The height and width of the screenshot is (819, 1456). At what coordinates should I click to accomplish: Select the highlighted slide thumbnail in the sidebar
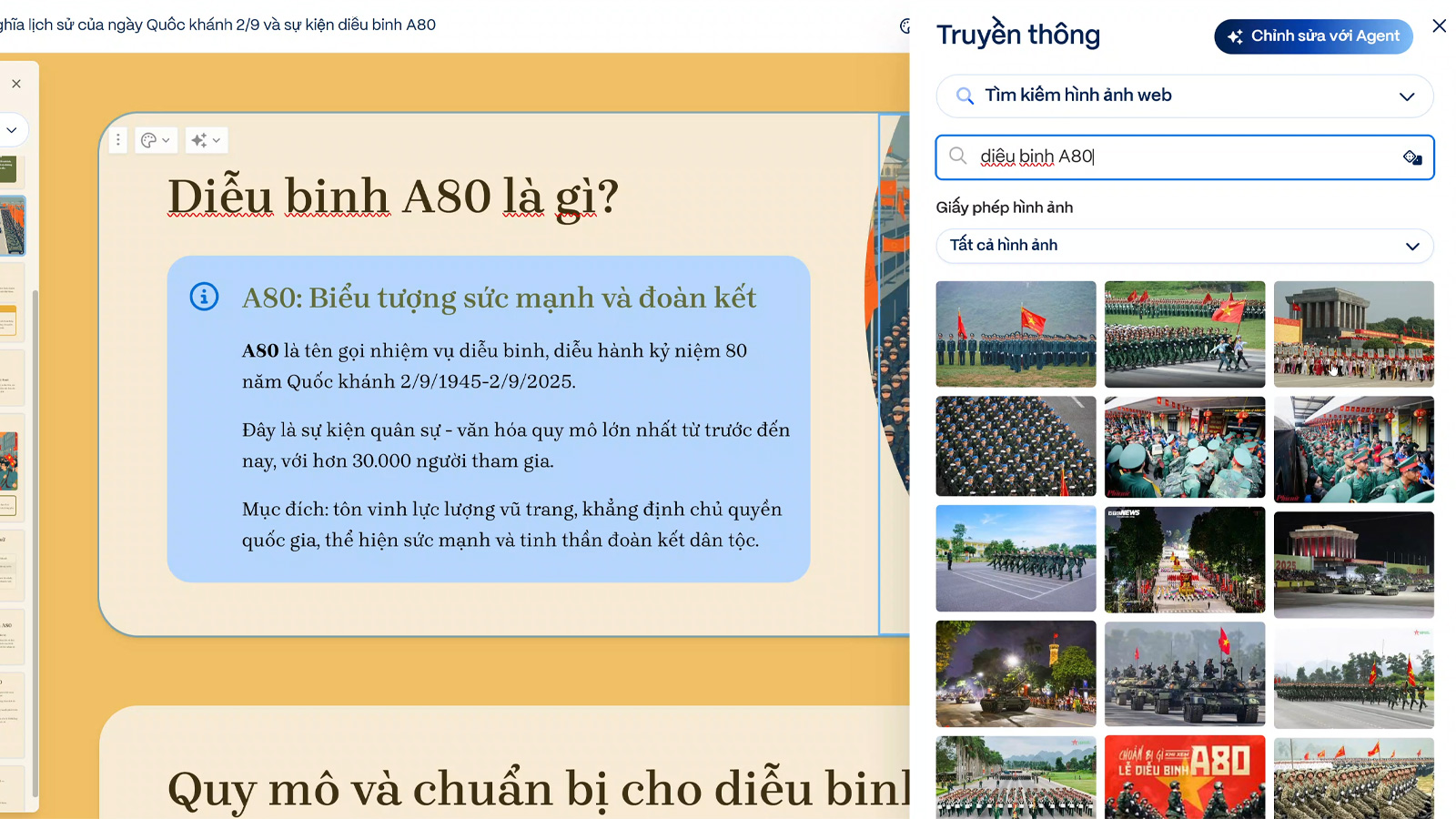(13, 226)
